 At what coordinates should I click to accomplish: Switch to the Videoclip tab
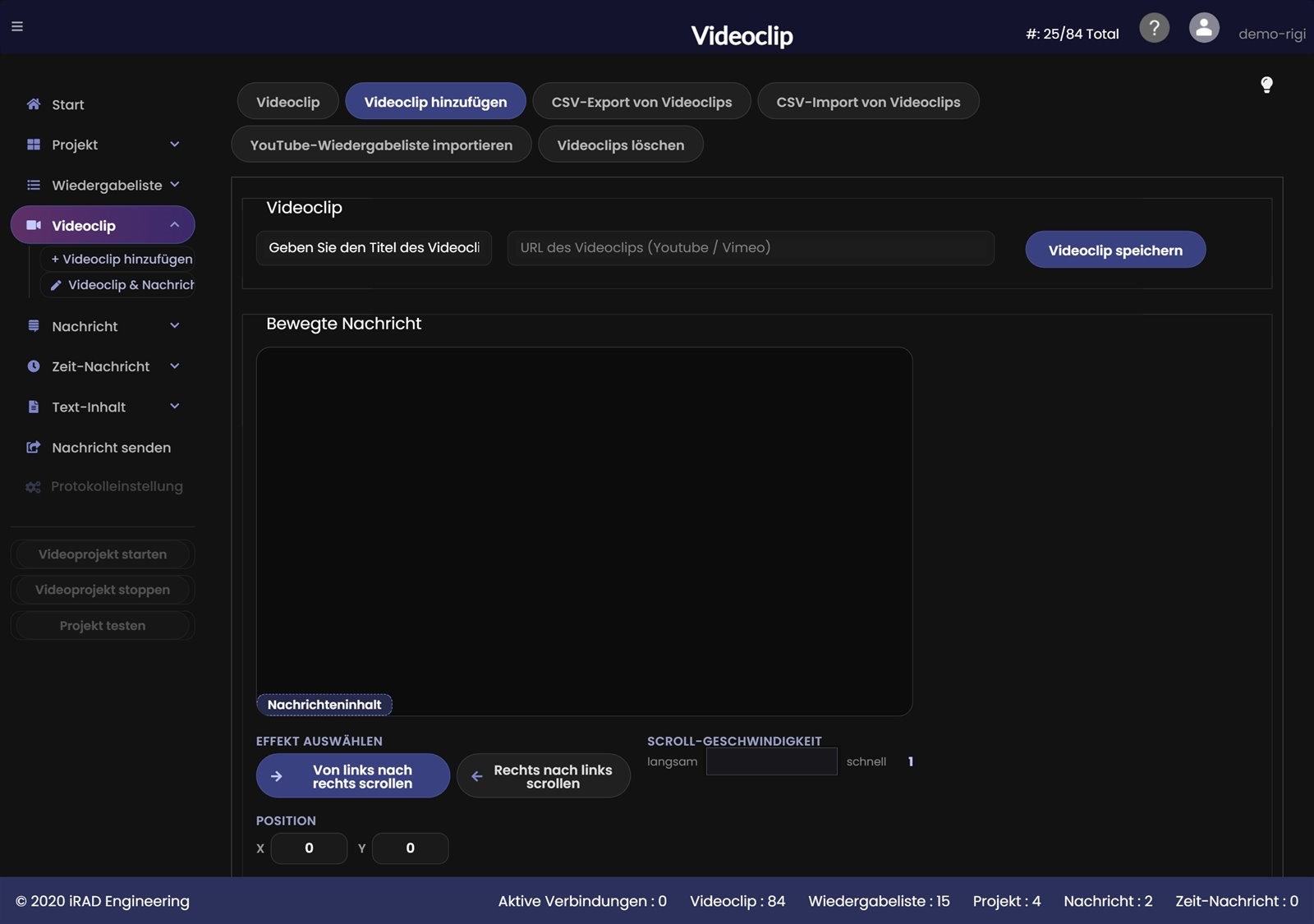287,101
